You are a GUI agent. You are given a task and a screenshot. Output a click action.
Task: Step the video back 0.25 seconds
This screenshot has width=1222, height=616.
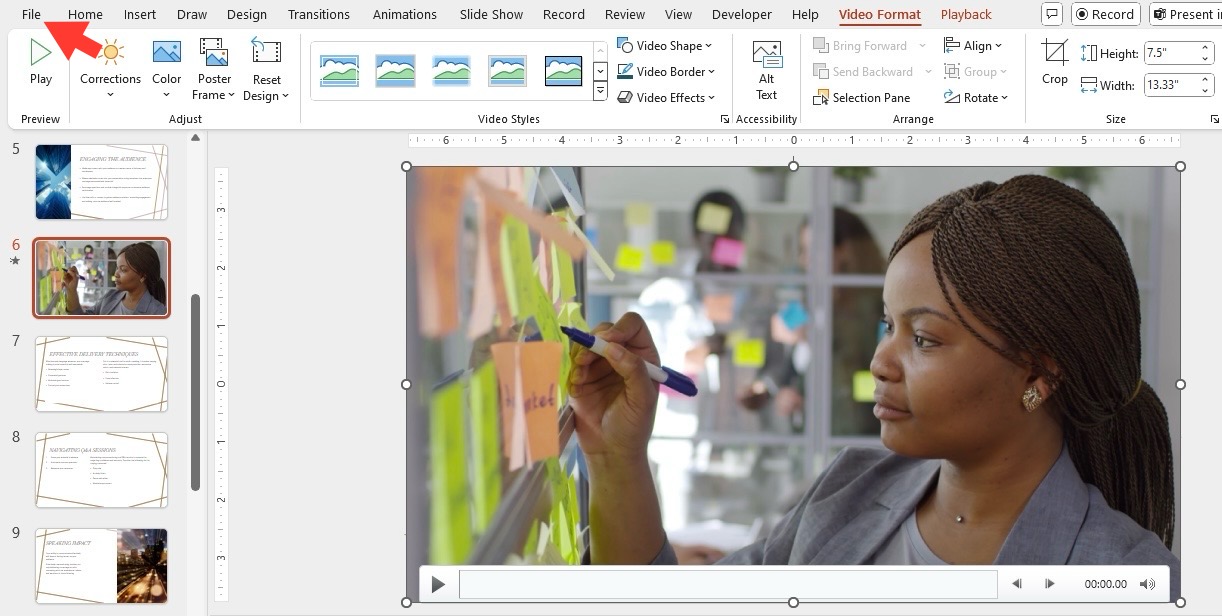tap(1017, 584)
